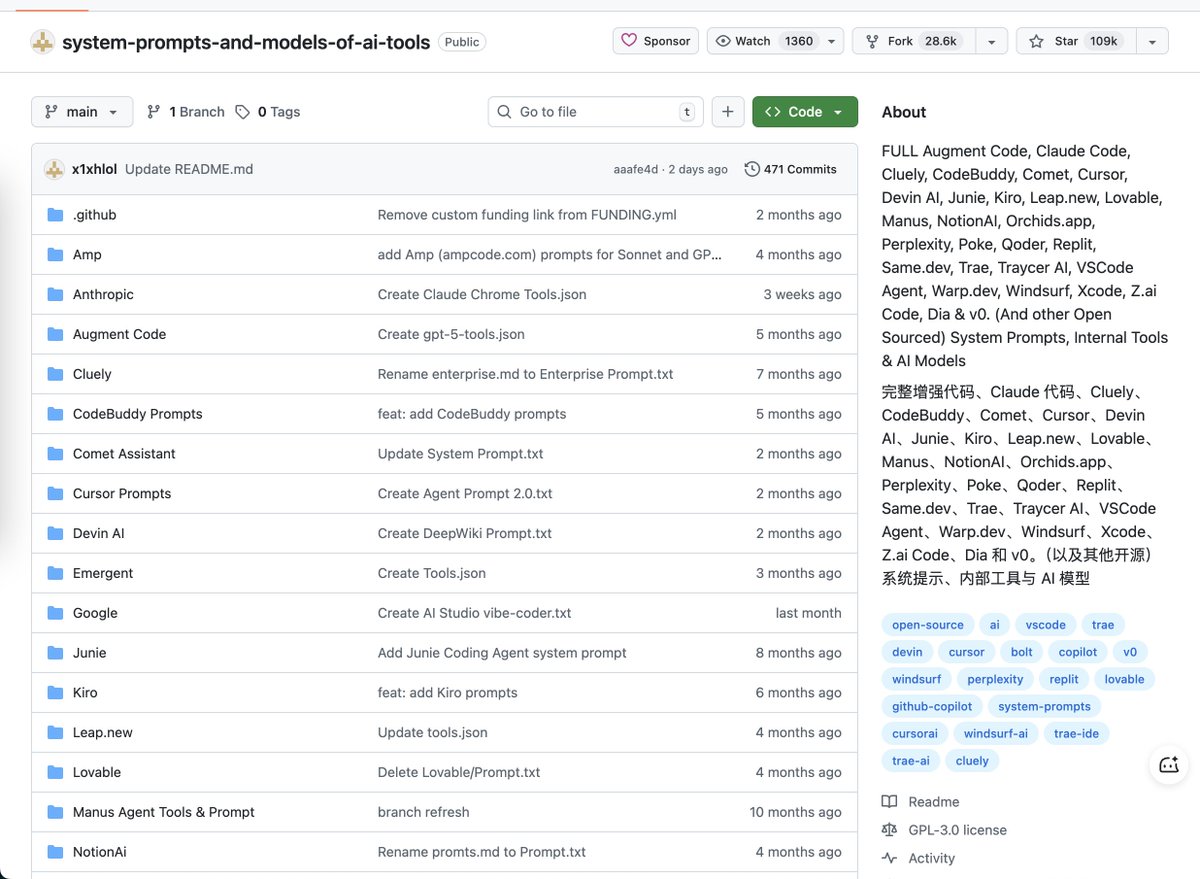
Task: Open the CodeBuddy Prompts folder
Action: 138,414
